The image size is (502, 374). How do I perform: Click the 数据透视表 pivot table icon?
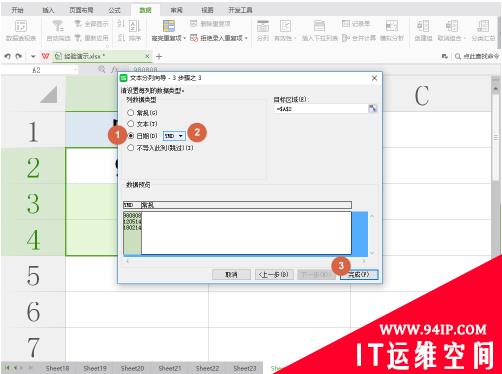pos(21,26)
